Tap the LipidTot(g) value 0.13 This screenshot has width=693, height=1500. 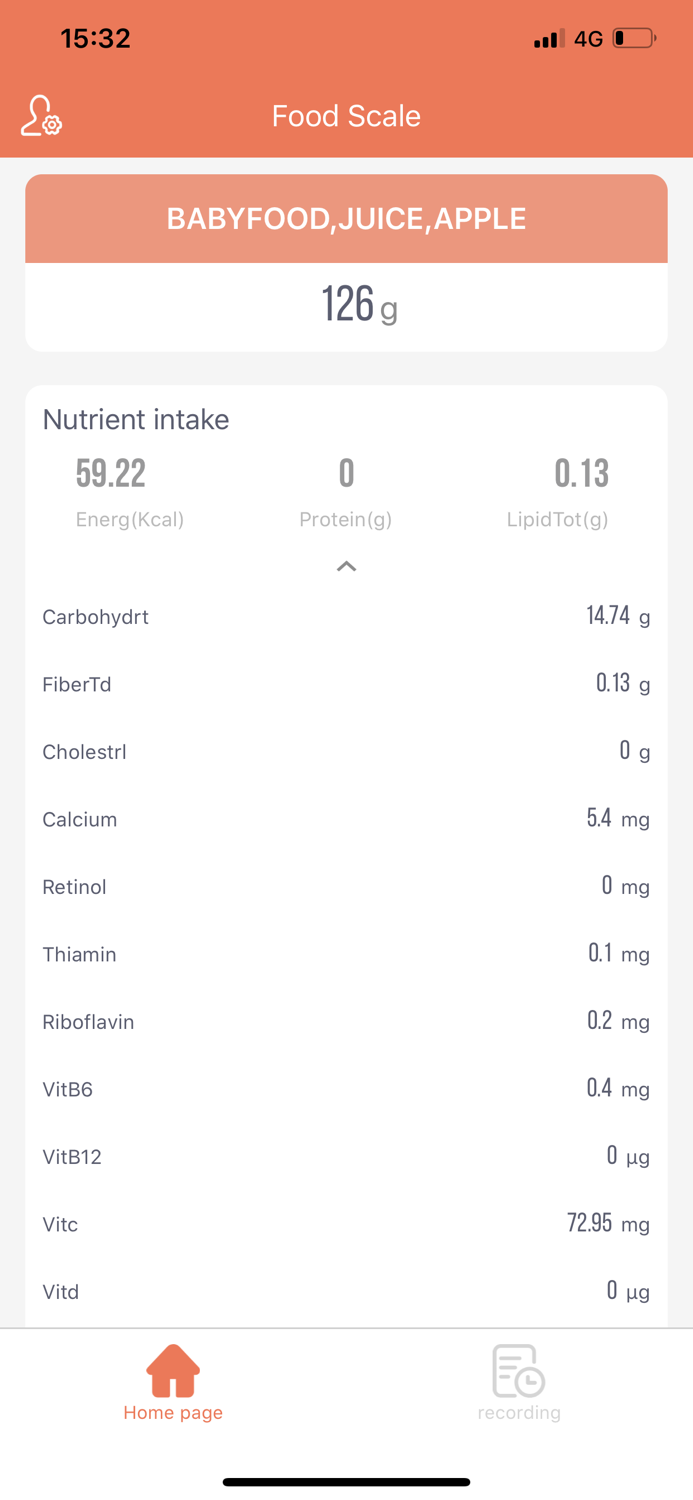(x=581, y=473)
